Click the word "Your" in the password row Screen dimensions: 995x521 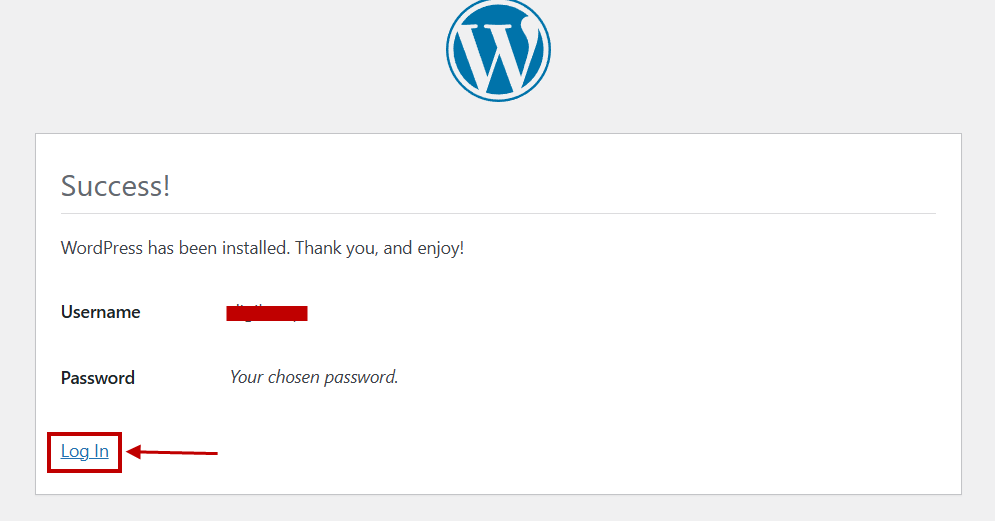click(x=246, y=377)
